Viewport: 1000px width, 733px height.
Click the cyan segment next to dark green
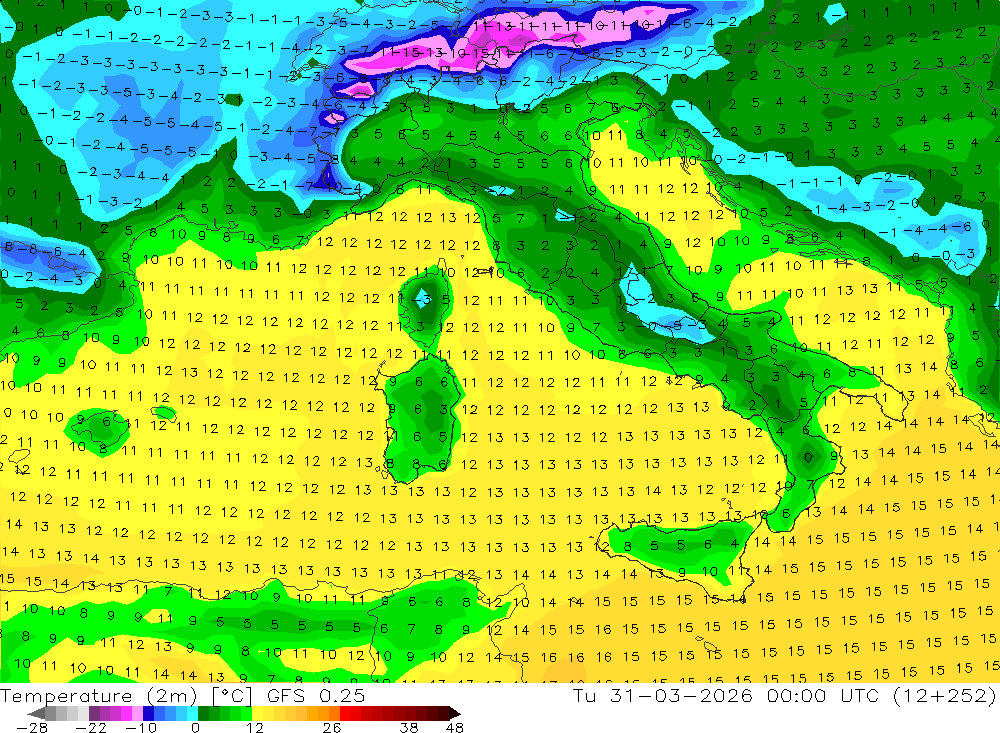[x=192, y=713]
